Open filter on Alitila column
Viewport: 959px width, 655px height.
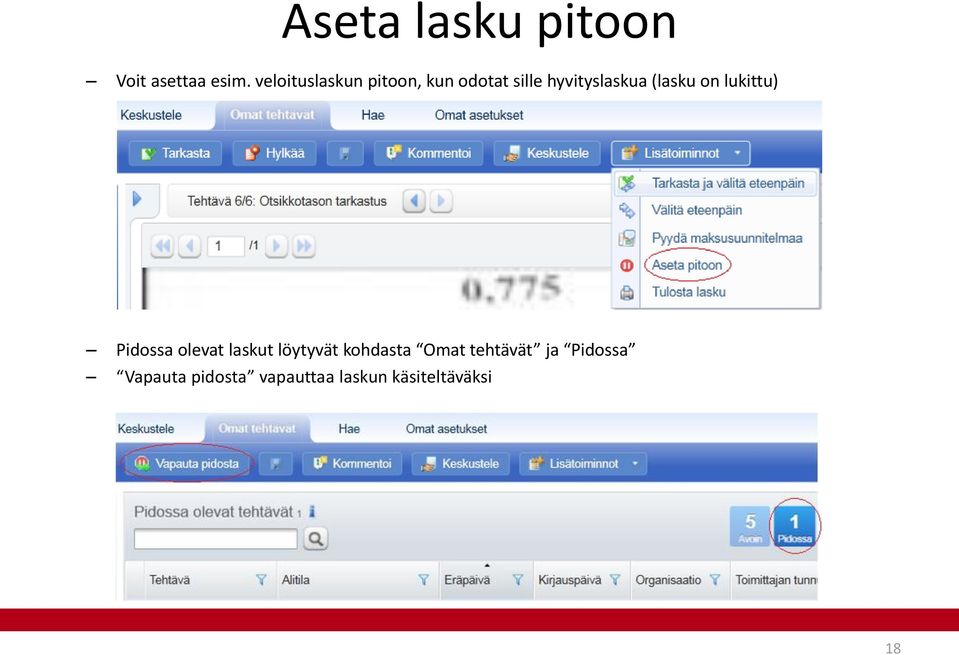[423, 580]
